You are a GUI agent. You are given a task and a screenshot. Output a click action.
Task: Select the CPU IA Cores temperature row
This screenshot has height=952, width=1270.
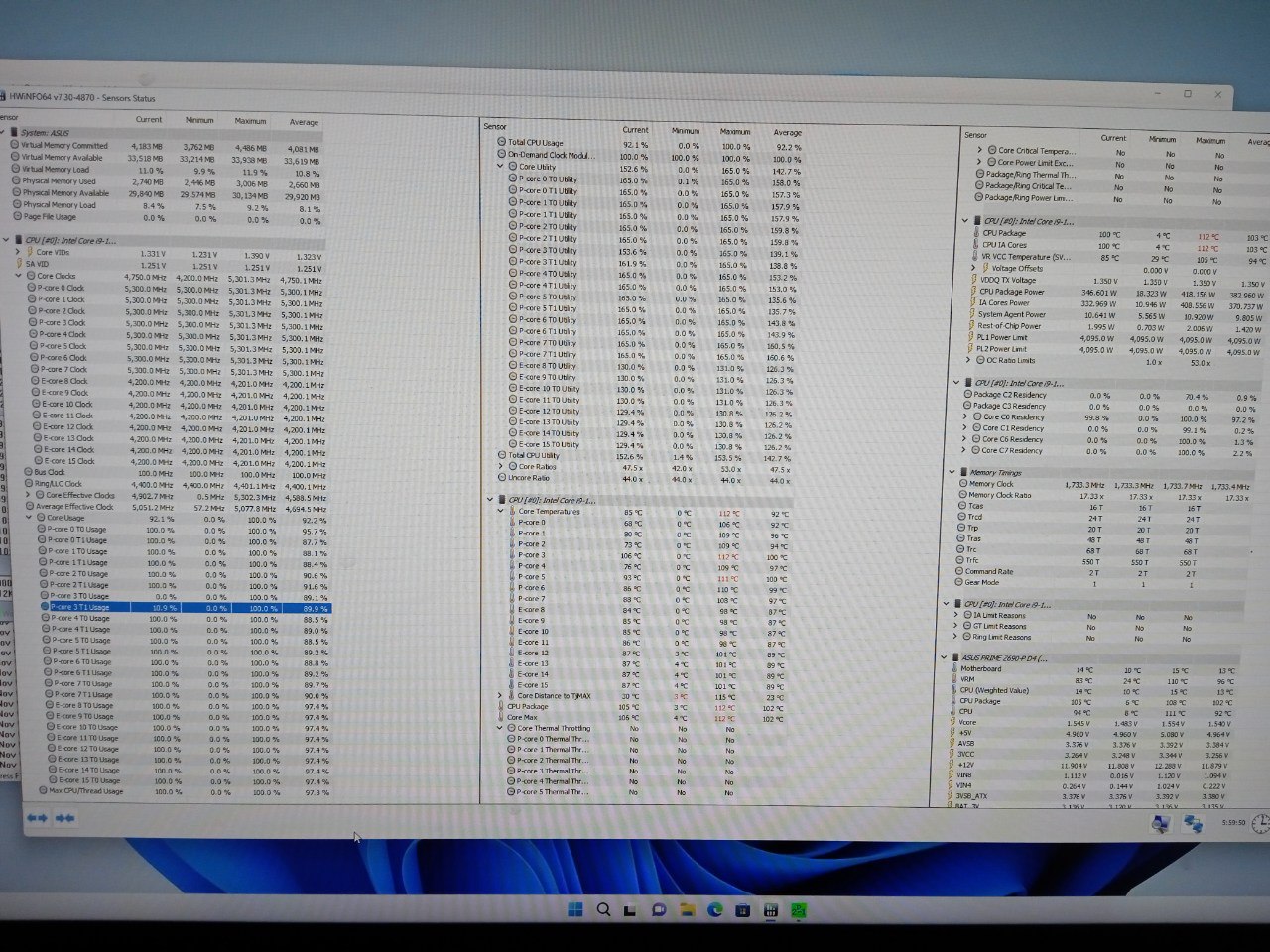[x=1121, y=245]
